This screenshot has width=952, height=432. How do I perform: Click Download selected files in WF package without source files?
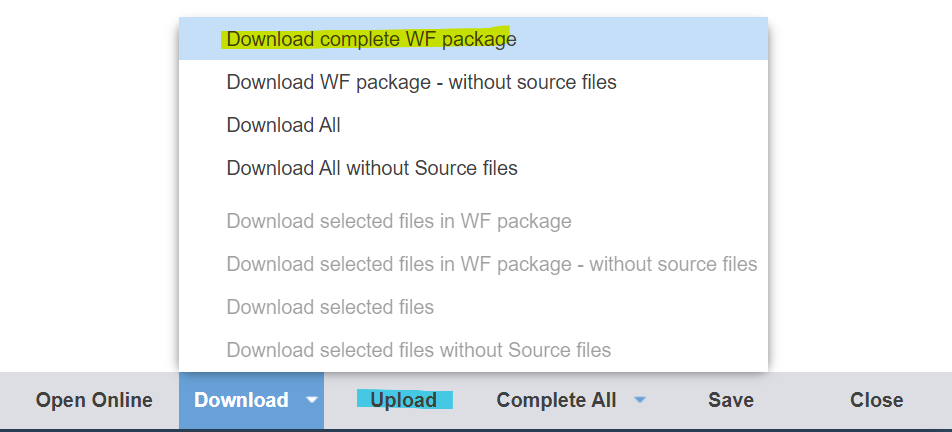(491, 264)
